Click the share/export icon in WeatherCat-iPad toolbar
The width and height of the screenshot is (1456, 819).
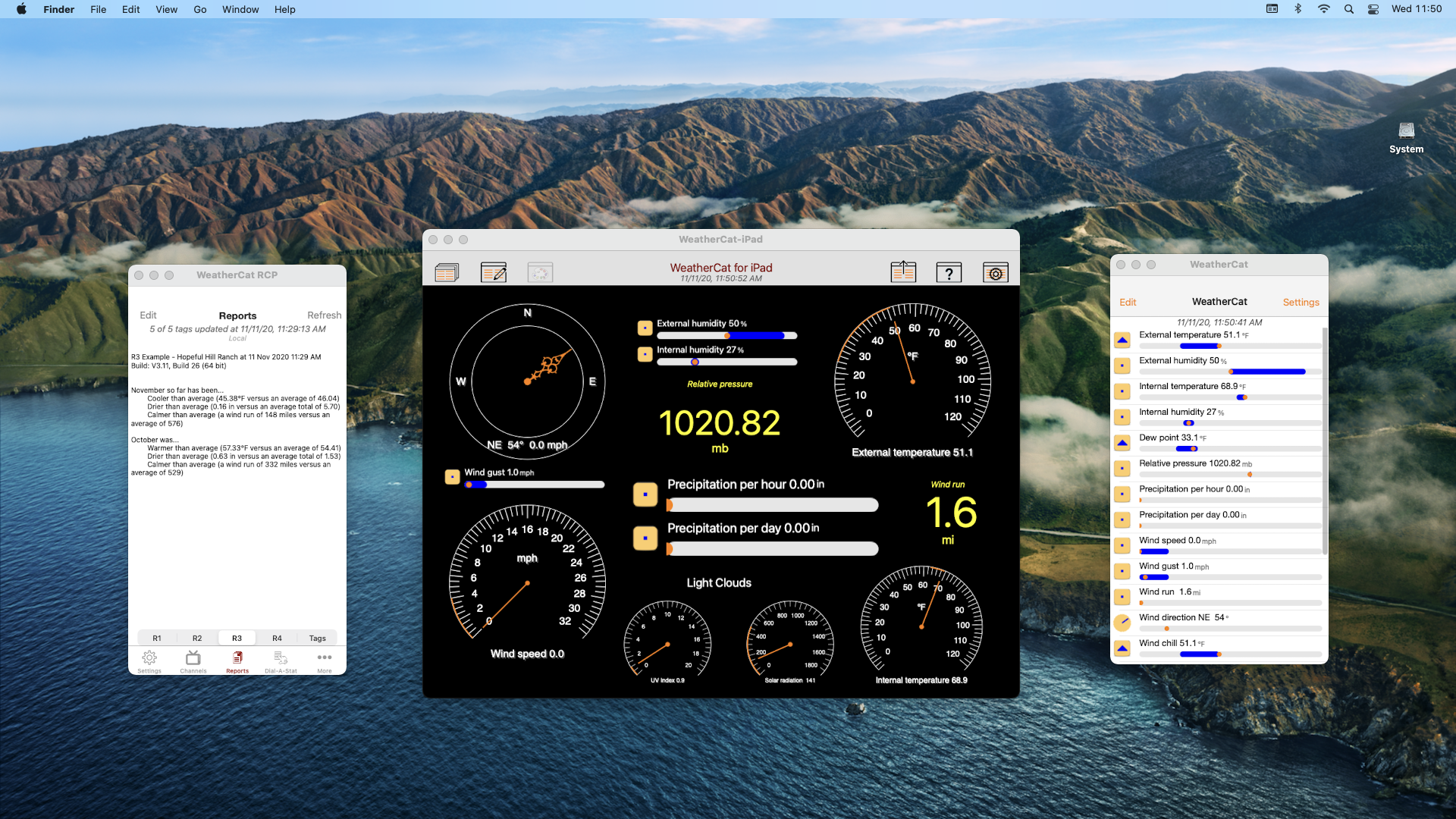click(903, 271)
